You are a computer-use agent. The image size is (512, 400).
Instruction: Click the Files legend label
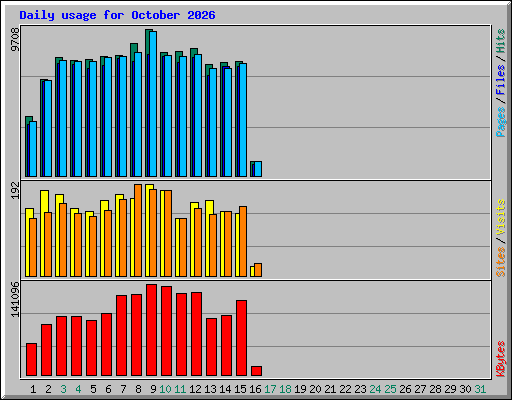click(x=501, y=80)
